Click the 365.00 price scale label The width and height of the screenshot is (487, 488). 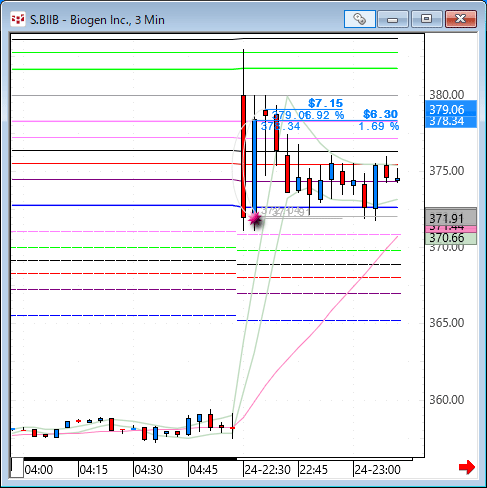tap(446, 323)
